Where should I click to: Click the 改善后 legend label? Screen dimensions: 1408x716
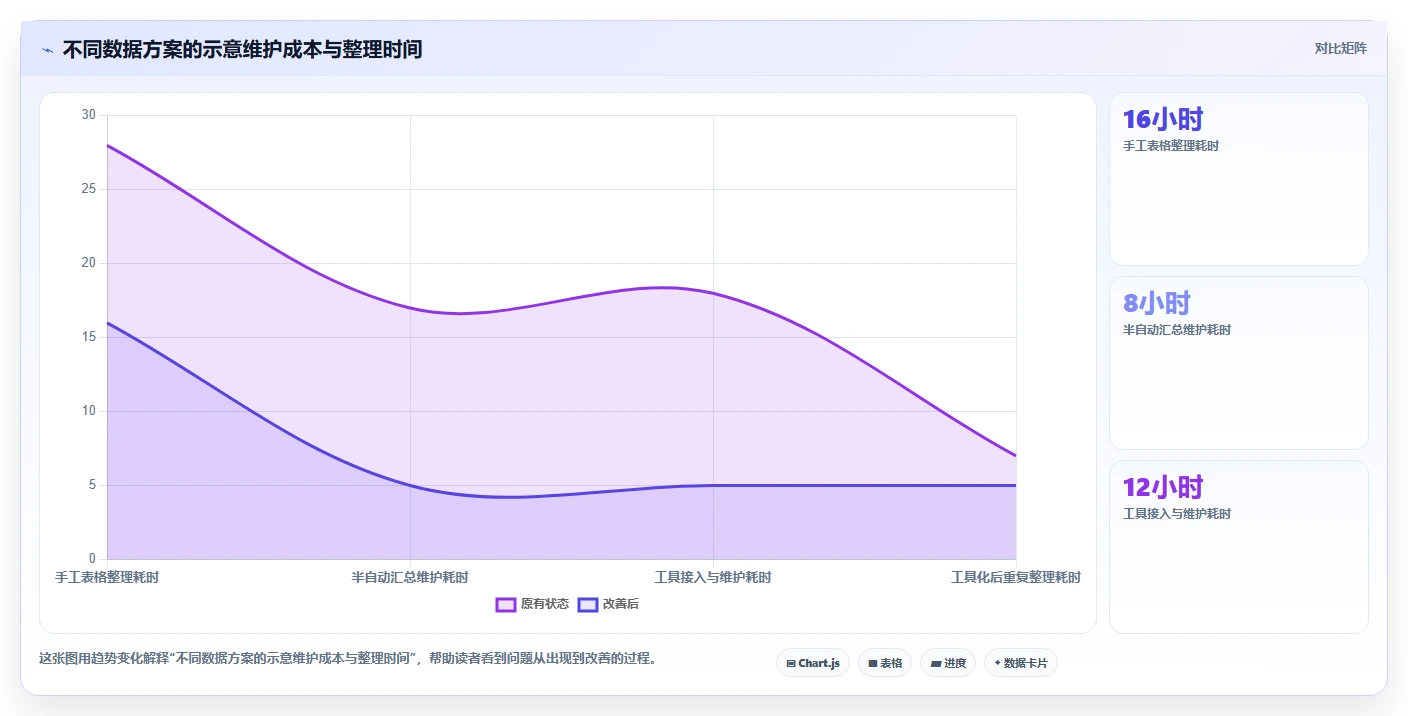[x=621, y=604]
